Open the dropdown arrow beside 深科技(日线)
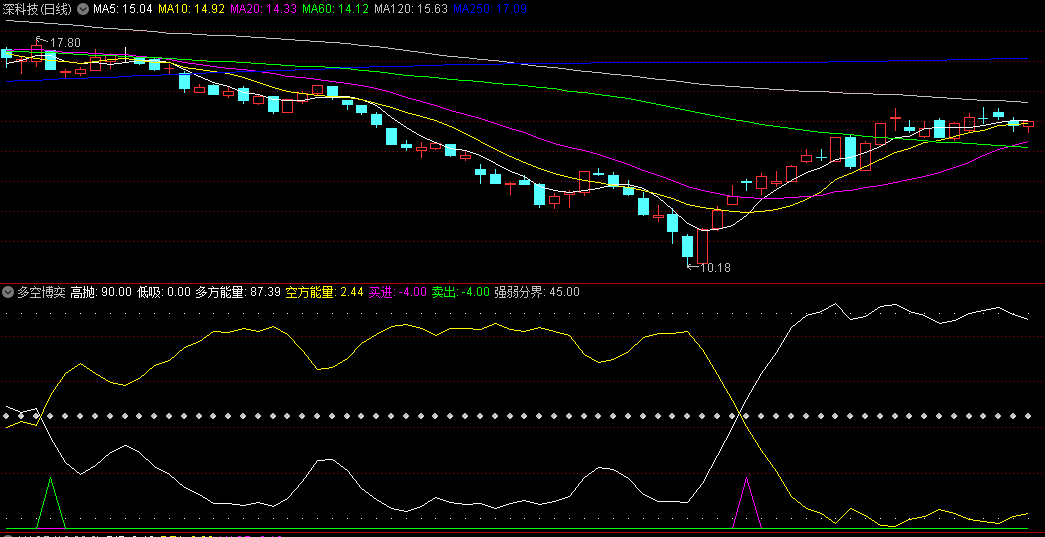This screenshot has height=537, width=1045. point(83,9)
